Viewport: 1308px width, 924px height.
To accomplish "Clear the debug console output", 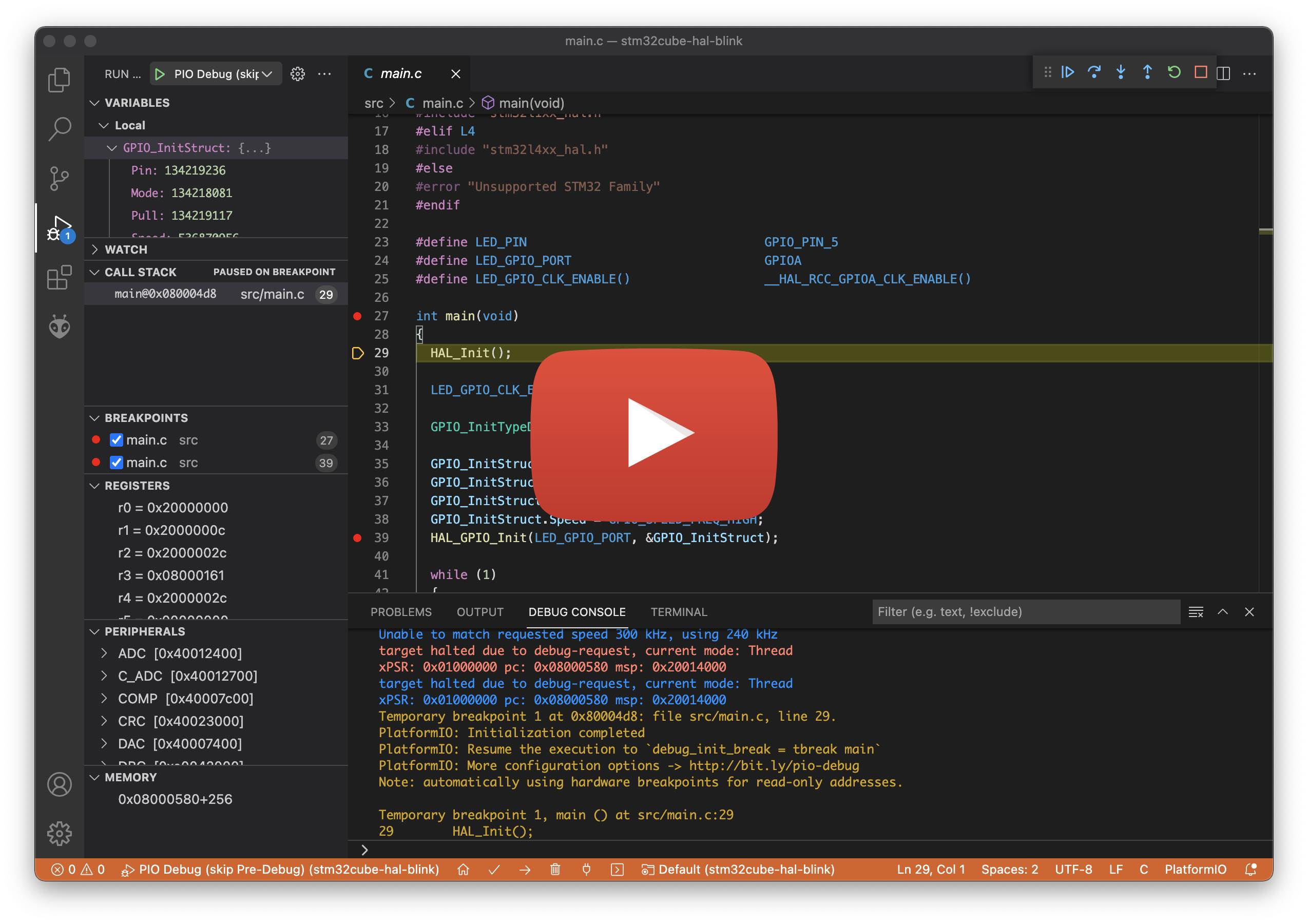I will (1196, 612).
